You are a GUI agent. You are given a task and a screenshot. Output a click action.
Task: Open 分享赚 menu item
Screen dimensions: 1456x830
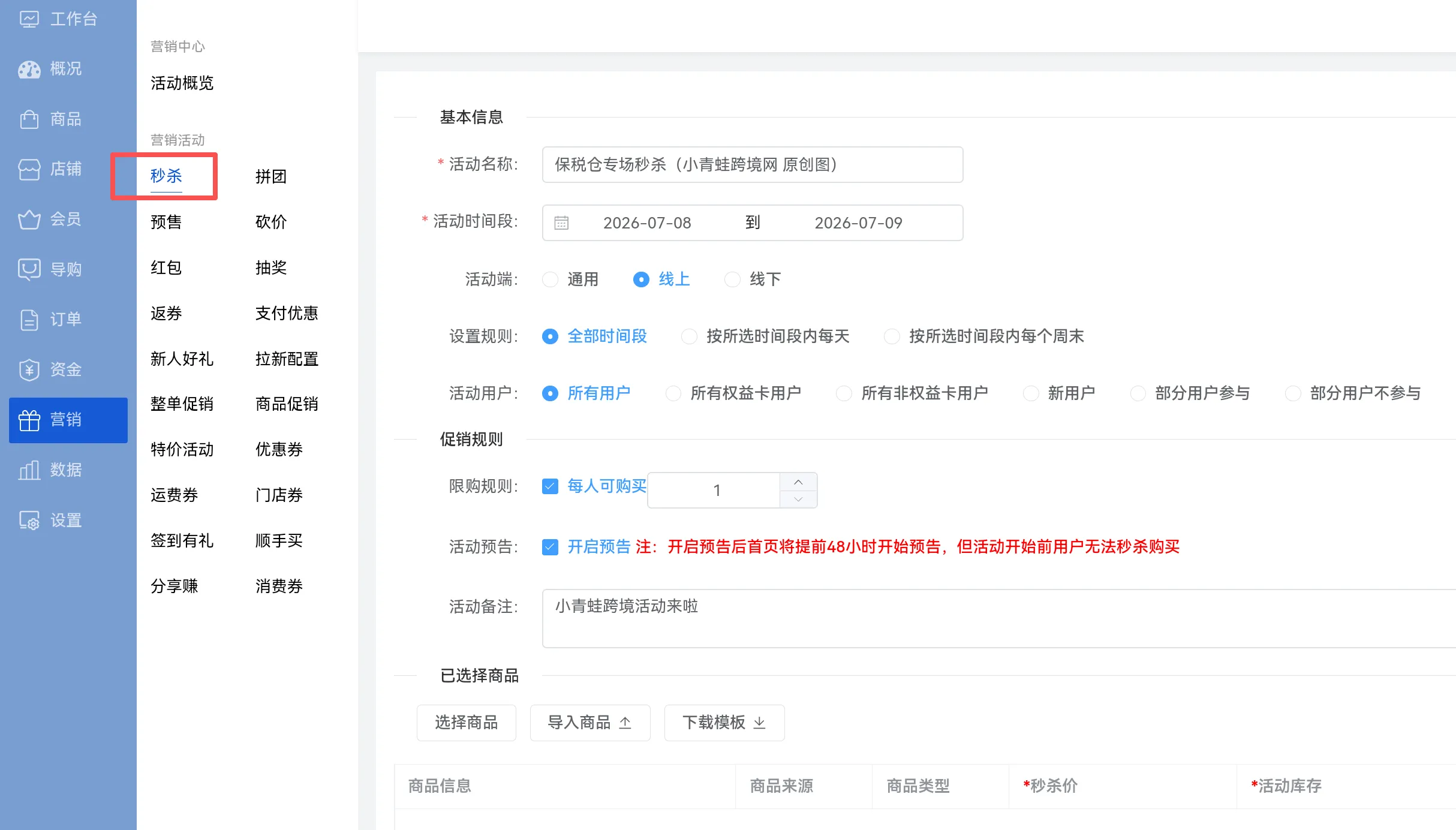click(175, 587)
